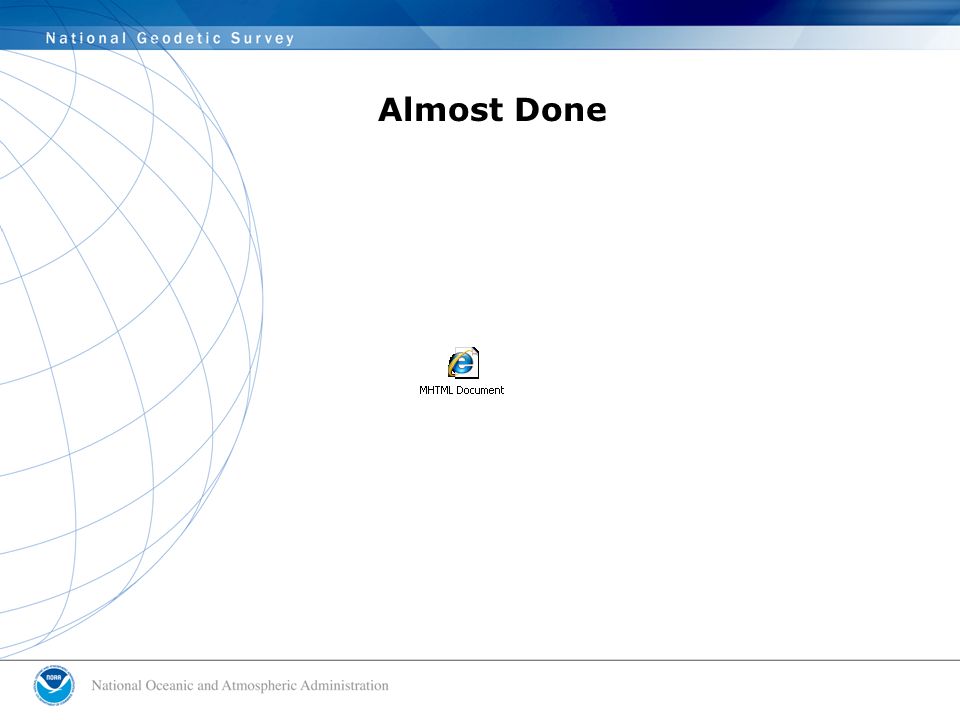
Task: Click the 'Almost Done' slide title
Action: pyautogui.click(x=492, y=110)
